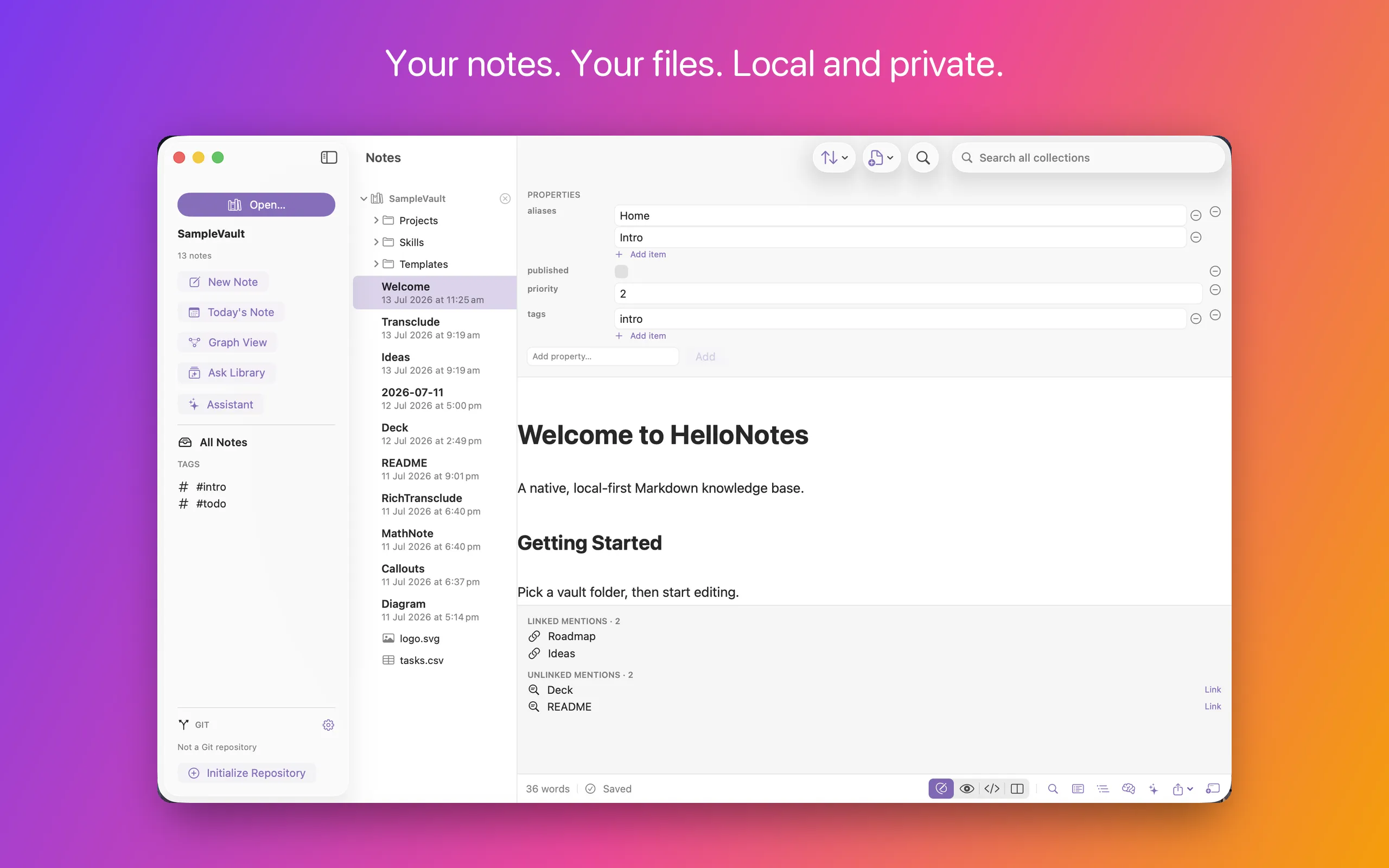Show the outline list icon

point(1103,789)
